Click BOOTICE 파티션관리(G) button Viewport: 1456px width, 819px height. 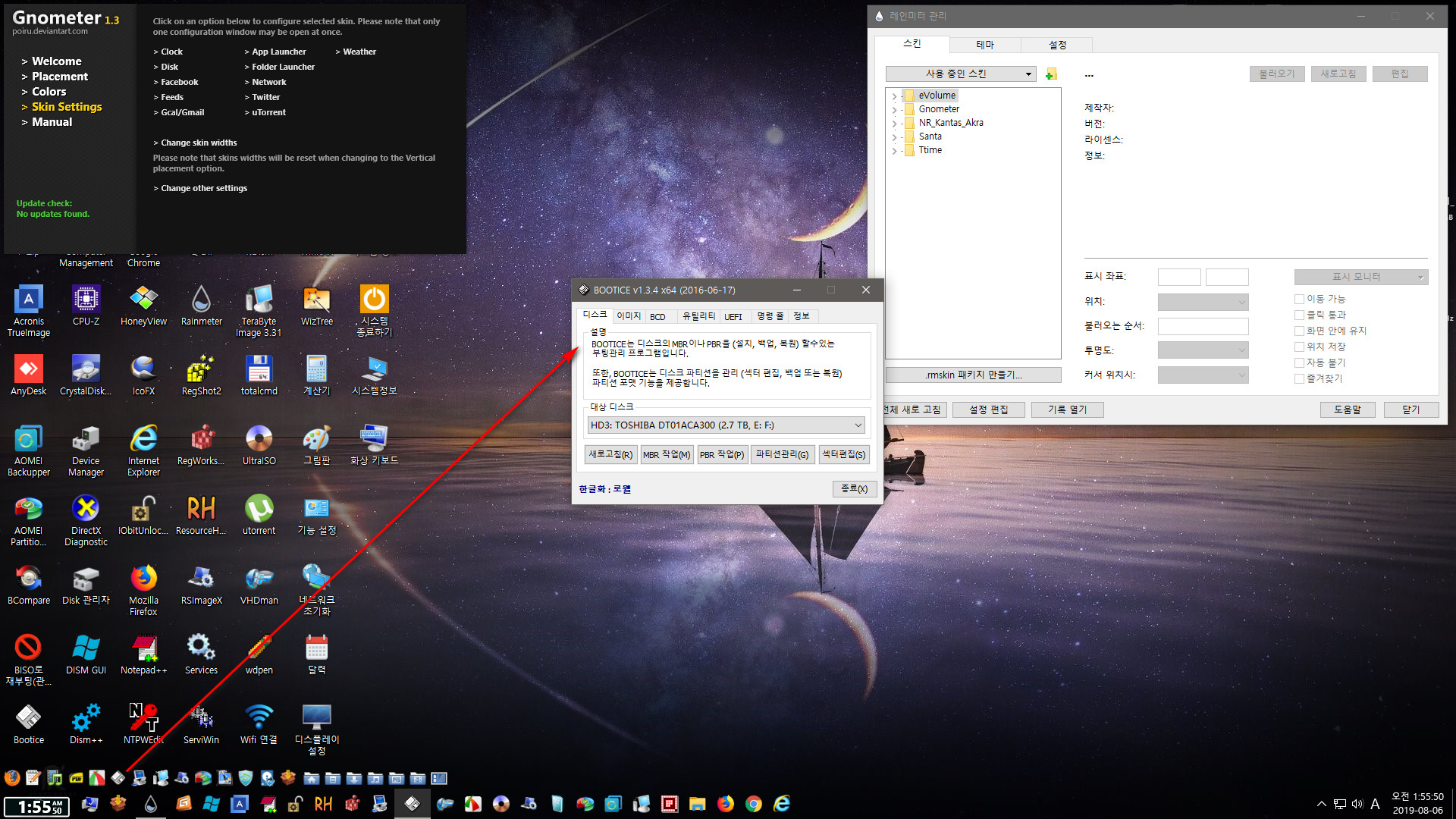pos(783,454)
